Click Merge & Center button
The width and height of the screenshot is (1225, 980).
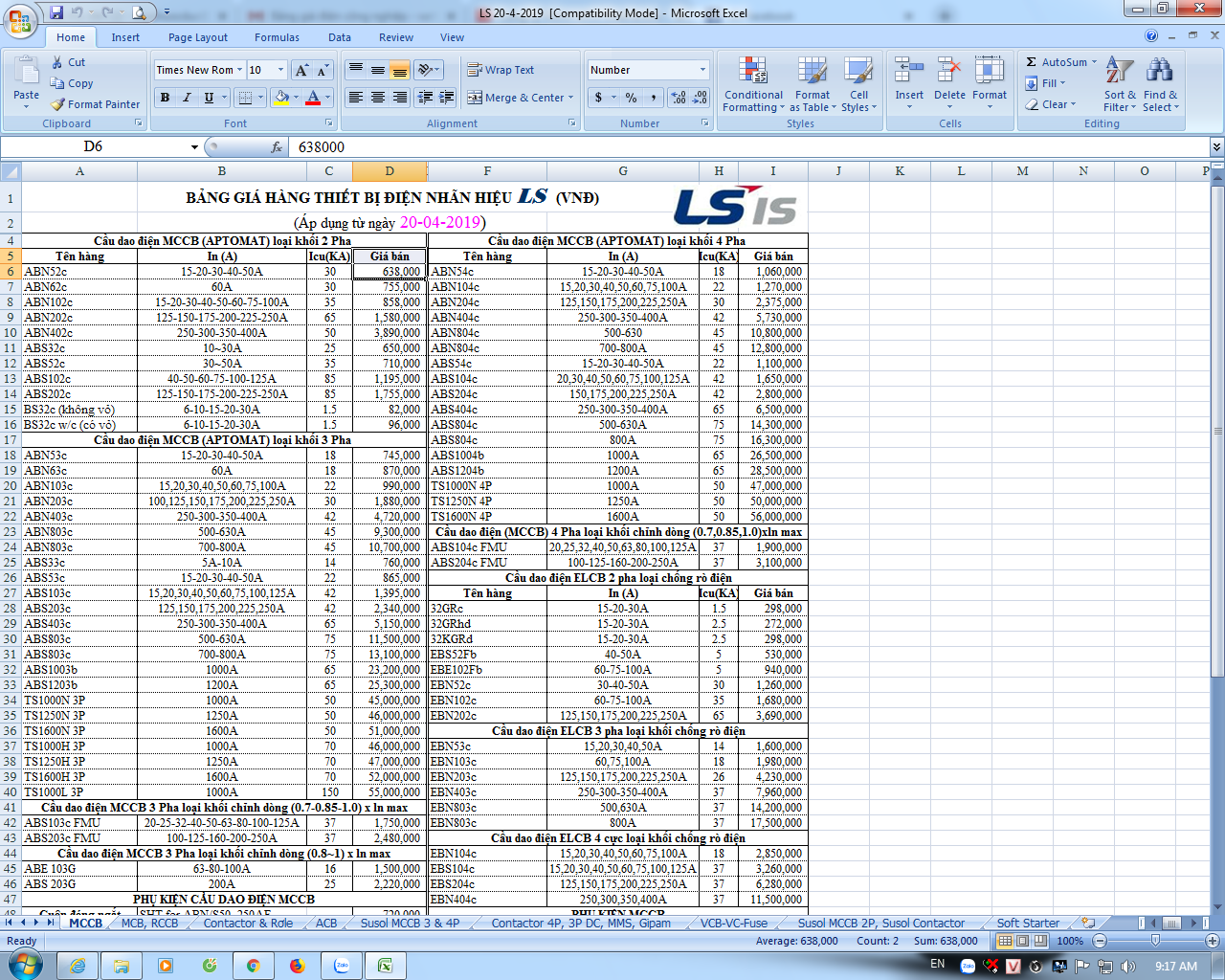pyautogui.click(x=515, y=98)
